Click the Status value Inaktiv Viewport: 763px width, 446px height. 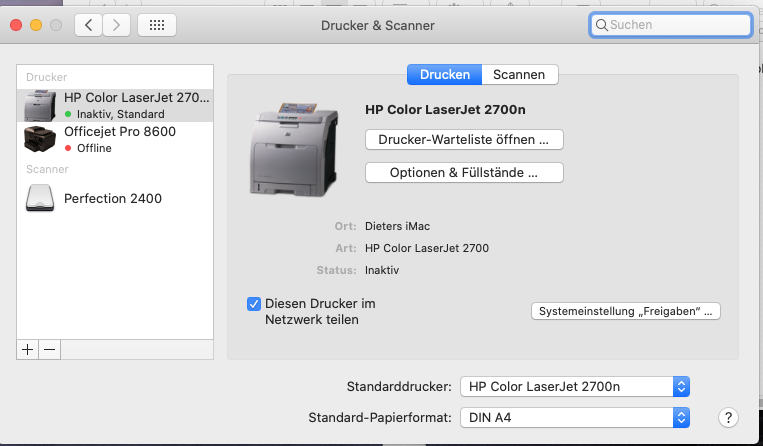tap(382, 270)
